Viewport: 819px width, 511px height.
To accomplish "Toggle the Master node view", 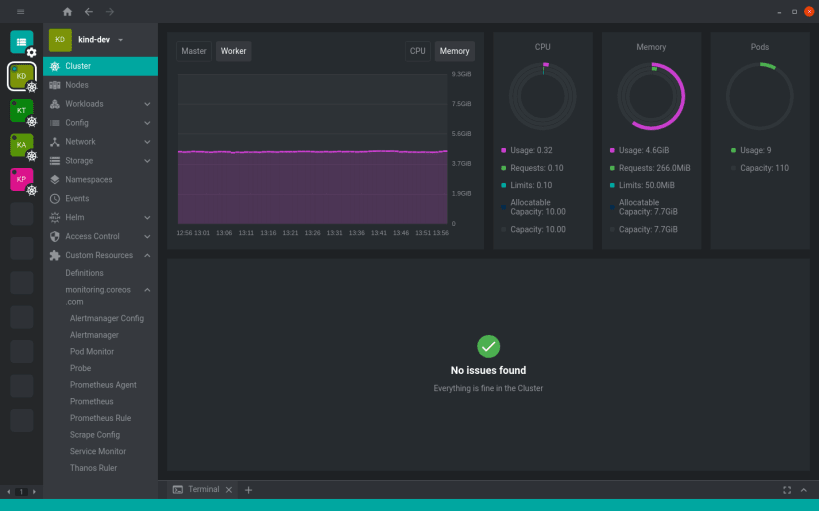I will point(194,51).
